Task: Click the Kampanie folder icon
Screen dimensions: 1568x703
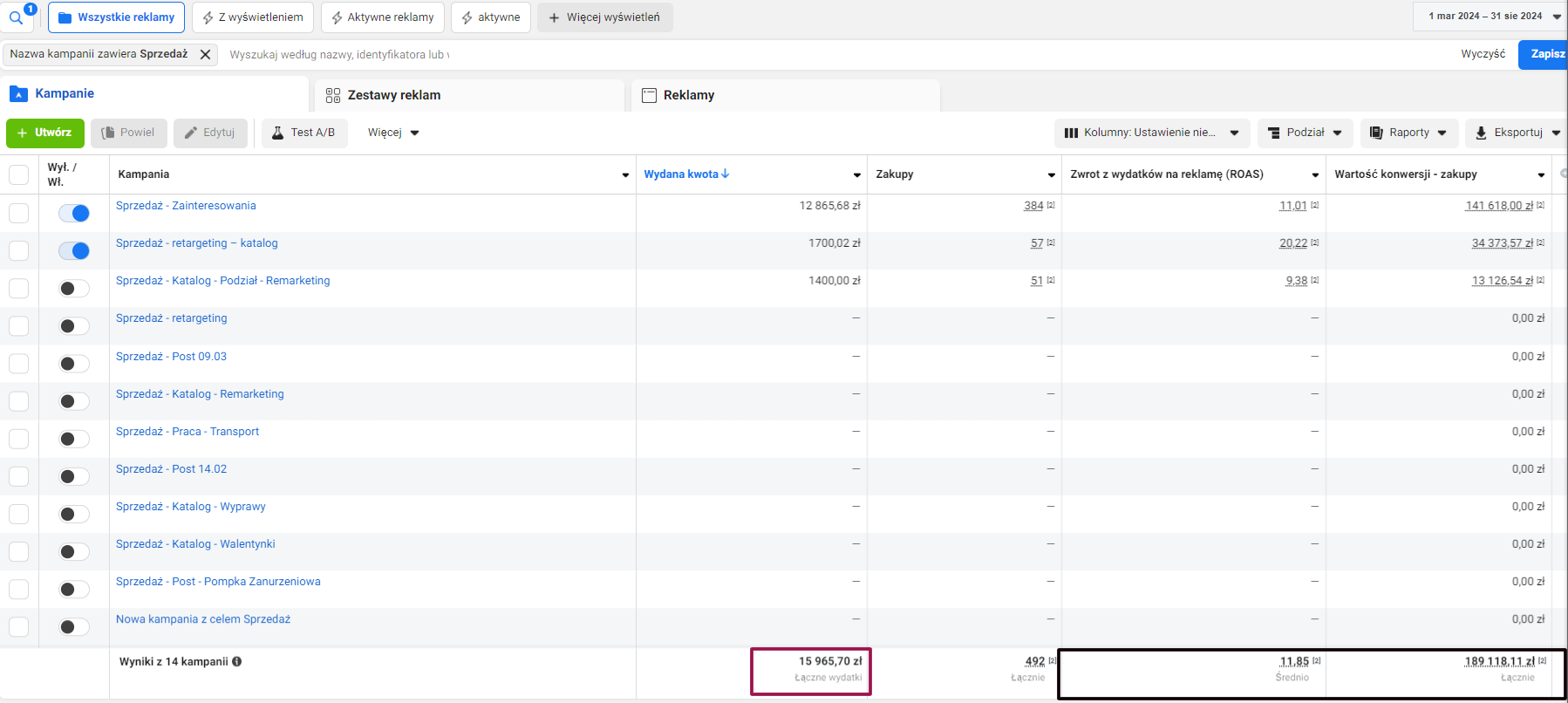Action: click(18, 93)
